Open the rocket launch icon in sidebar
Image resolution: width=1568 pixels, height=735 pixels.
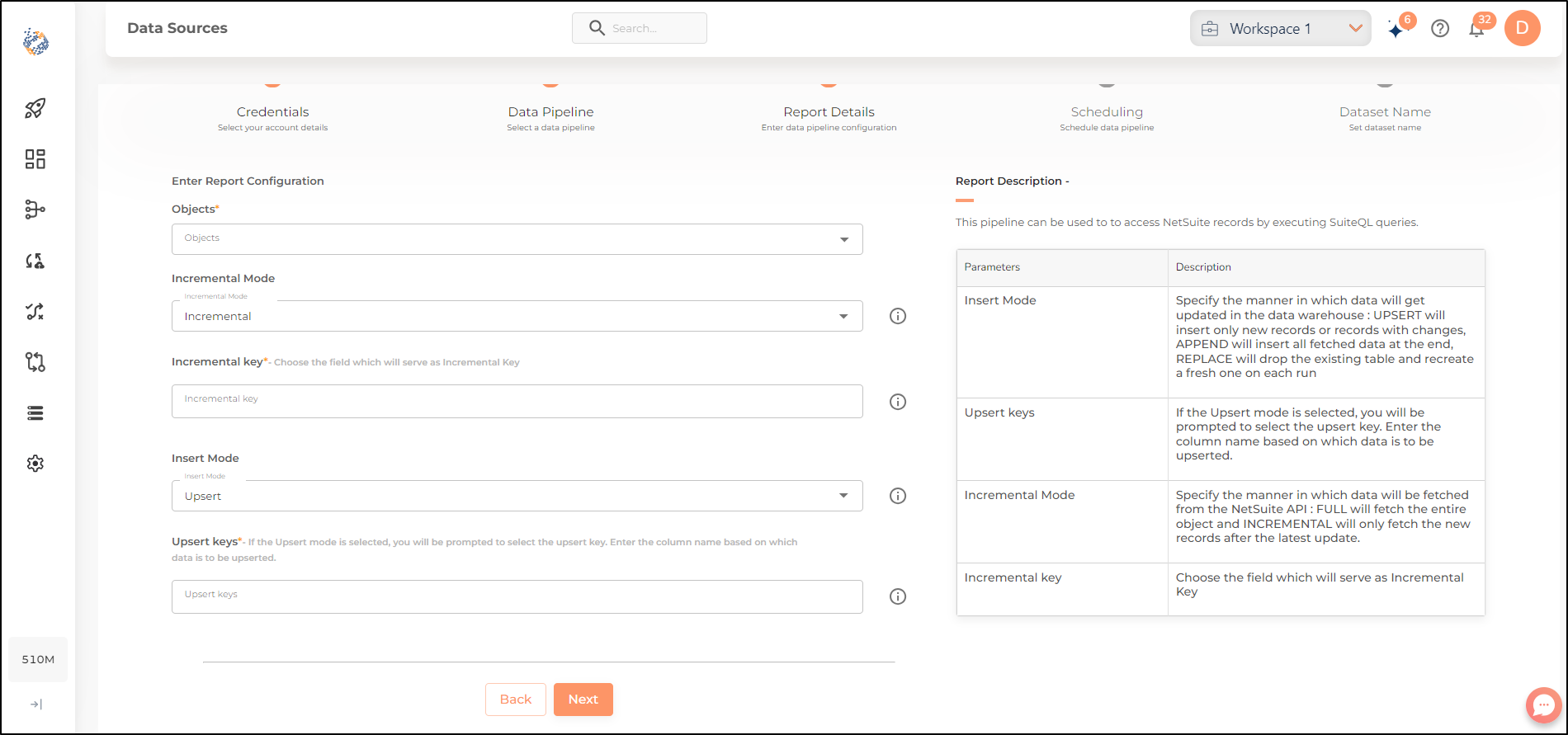point(35,108)
